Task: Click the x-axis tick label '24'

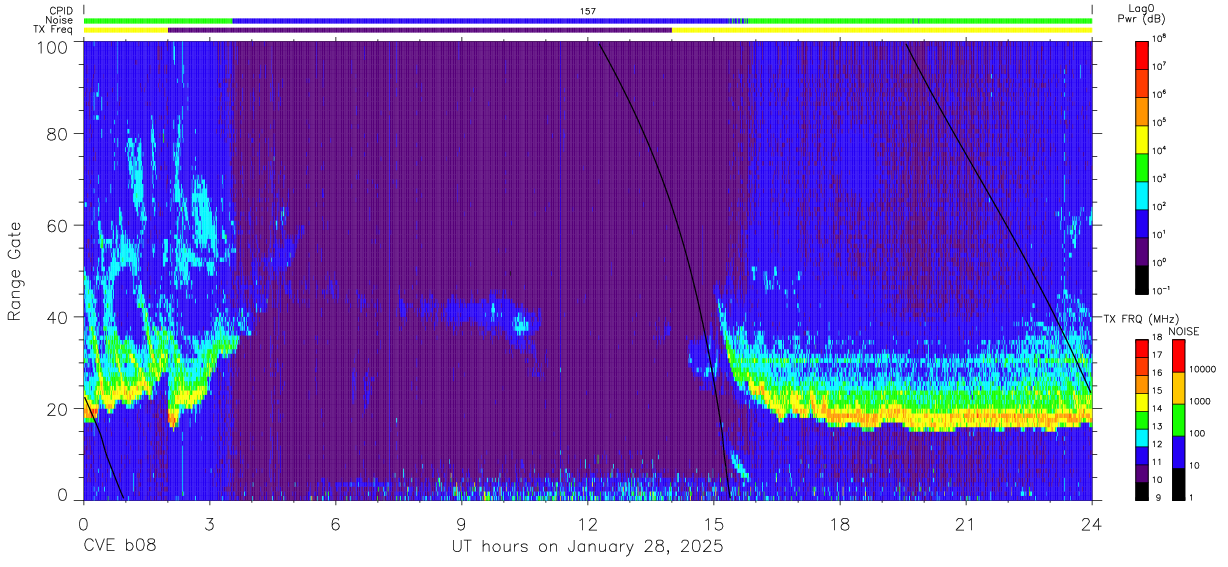Action: tap(1092, 524)
